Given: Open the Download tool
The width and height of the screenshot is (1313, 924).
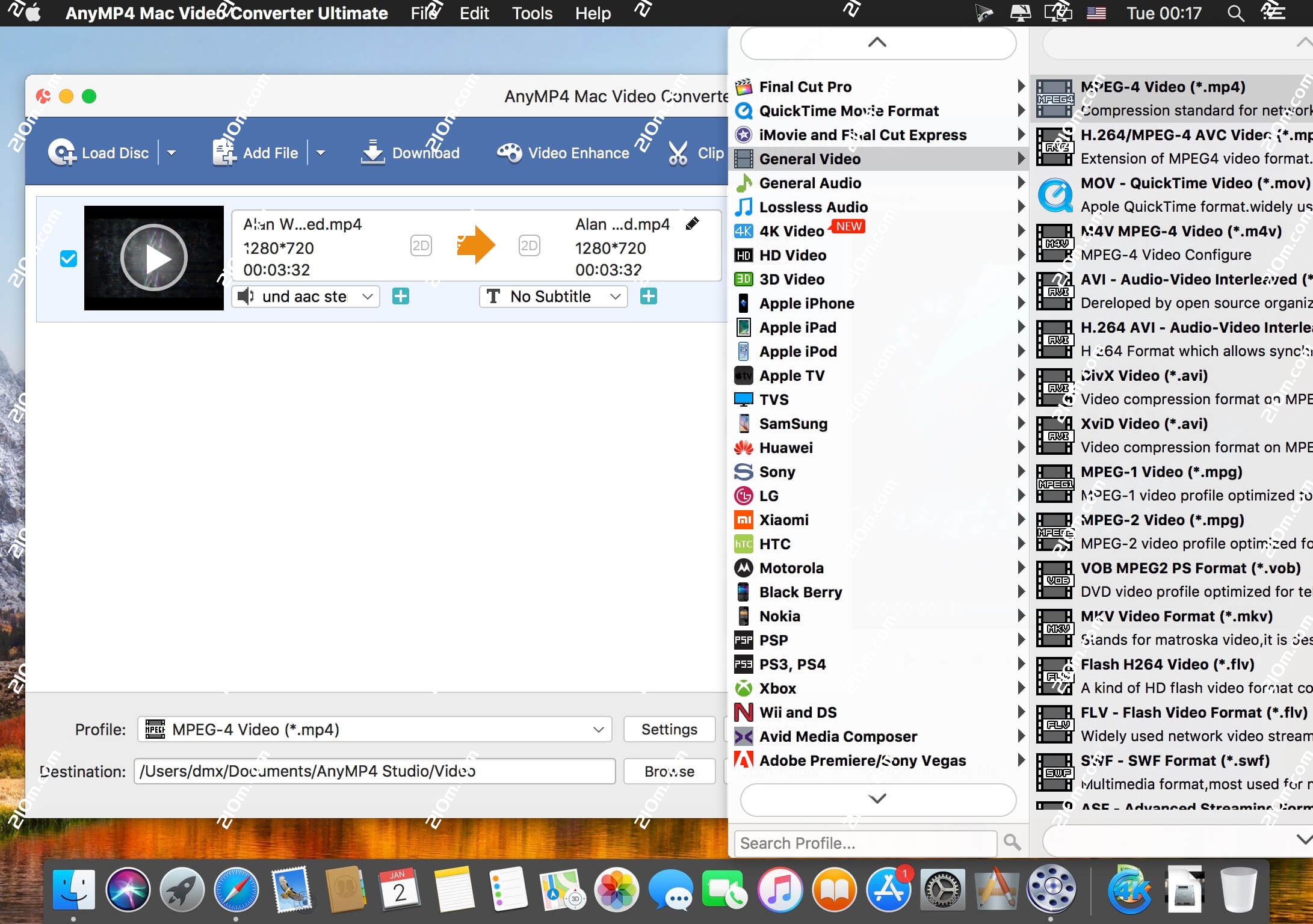Looking at the screenshot, I should (373, 152).
